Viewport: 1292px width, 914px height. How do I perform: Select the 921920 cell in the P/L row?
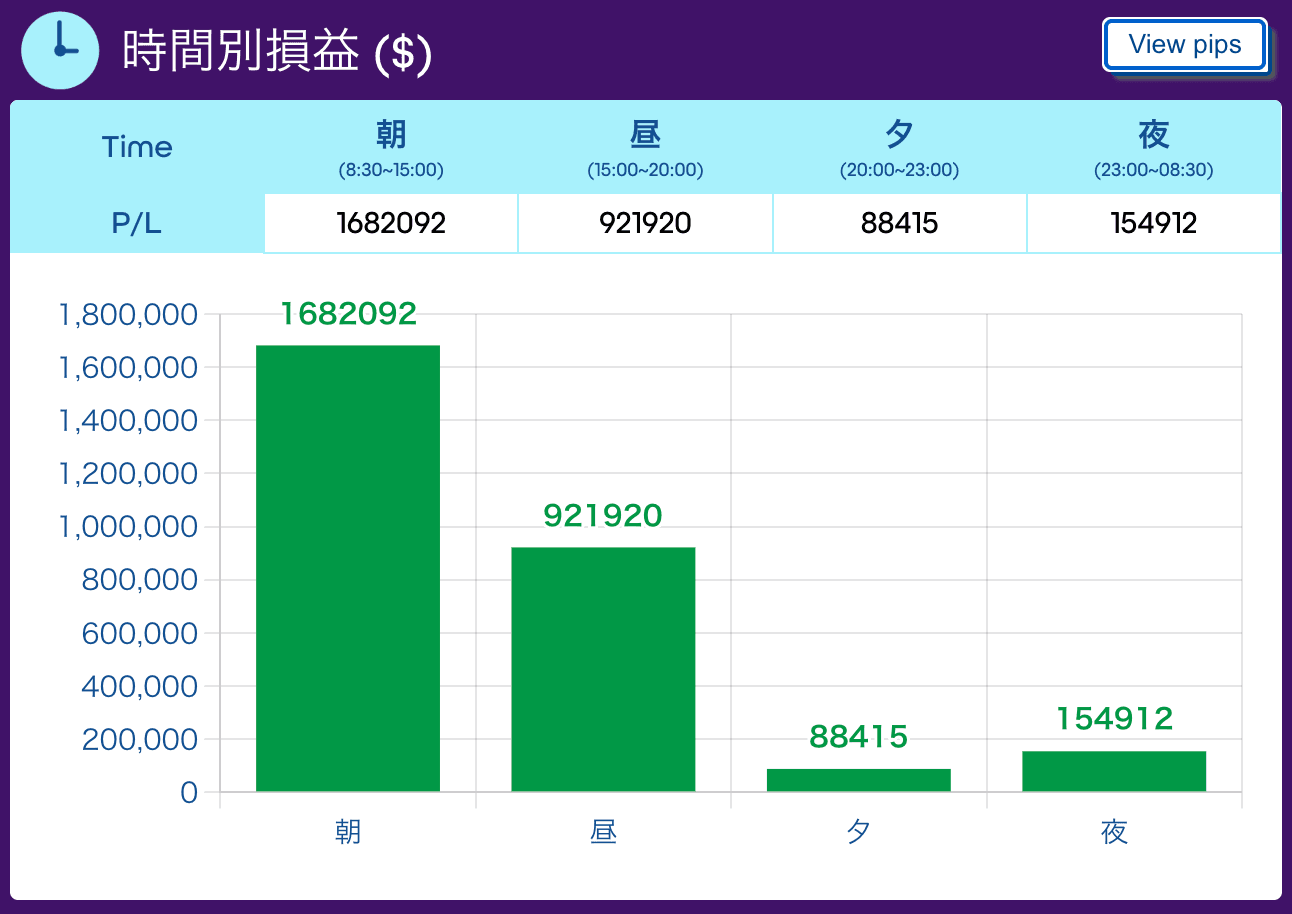pos(645,223)
